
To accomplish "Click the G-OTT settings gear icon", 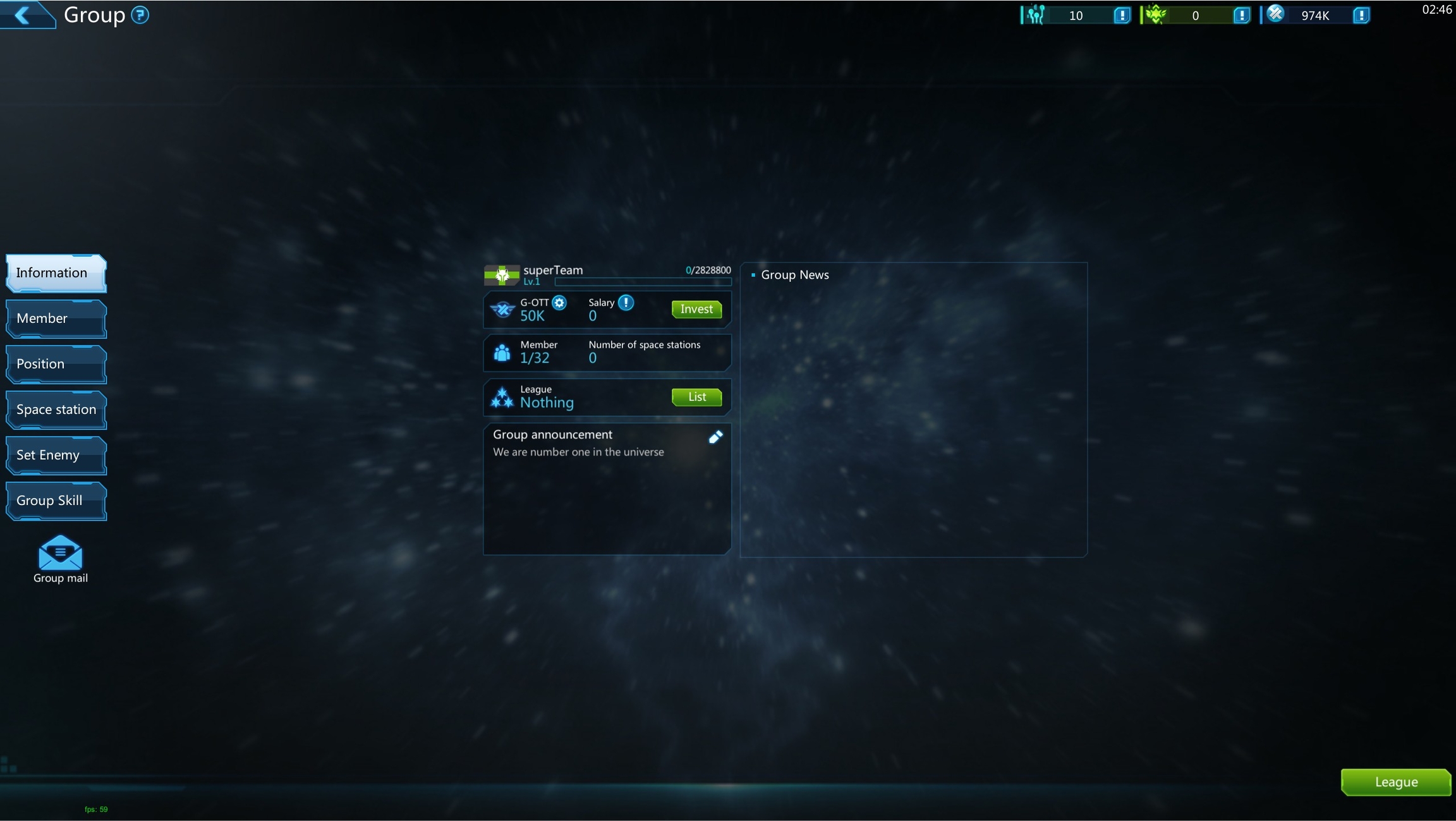I will [559, 303].
